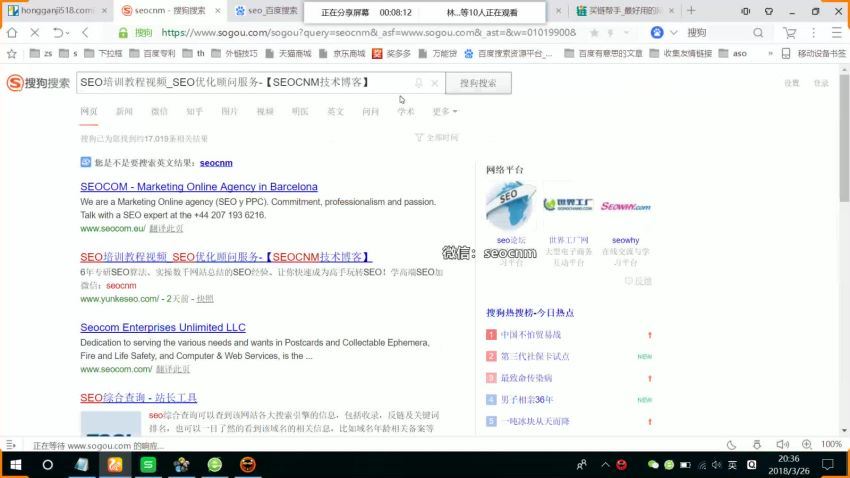The image size is (850, 478).
Task: Open the green S app on the taskbar
Action: click(148, 465)
